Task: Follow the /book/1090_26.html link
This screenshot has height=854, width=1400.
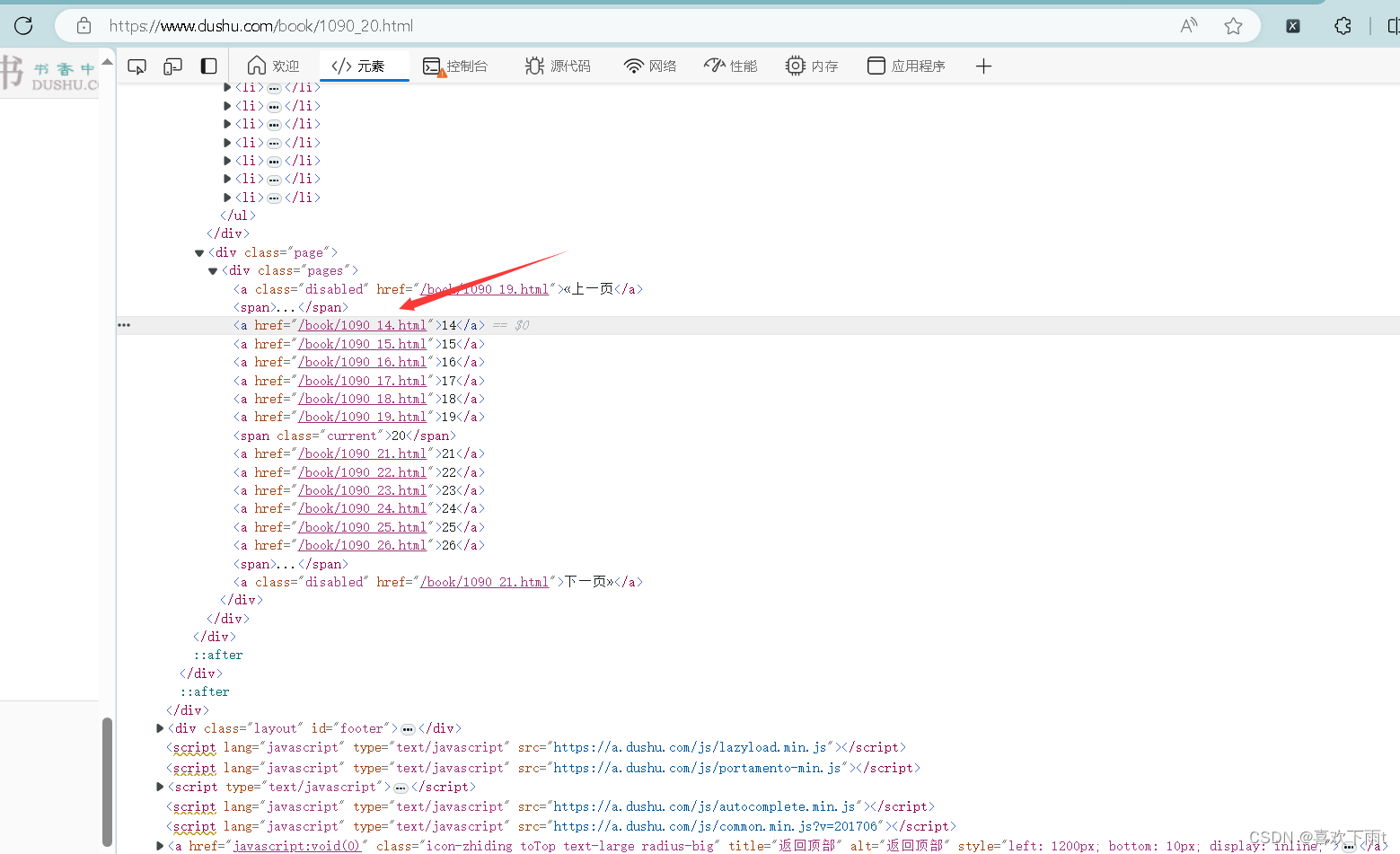Action: pos(363,545)
